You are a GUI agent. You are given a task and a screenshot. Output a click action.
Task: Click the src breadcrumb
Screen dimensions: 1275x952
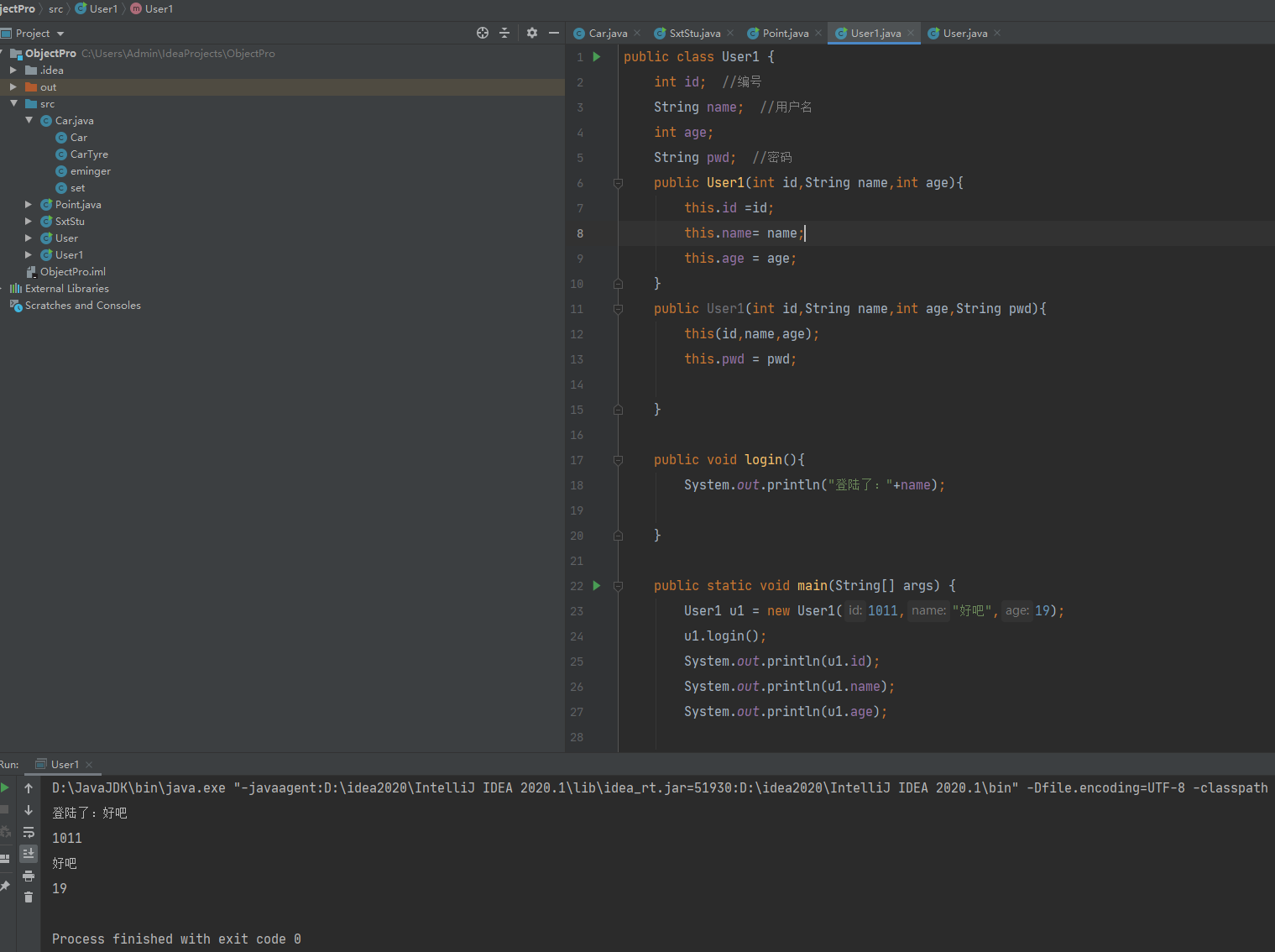(x=55, y=9)
